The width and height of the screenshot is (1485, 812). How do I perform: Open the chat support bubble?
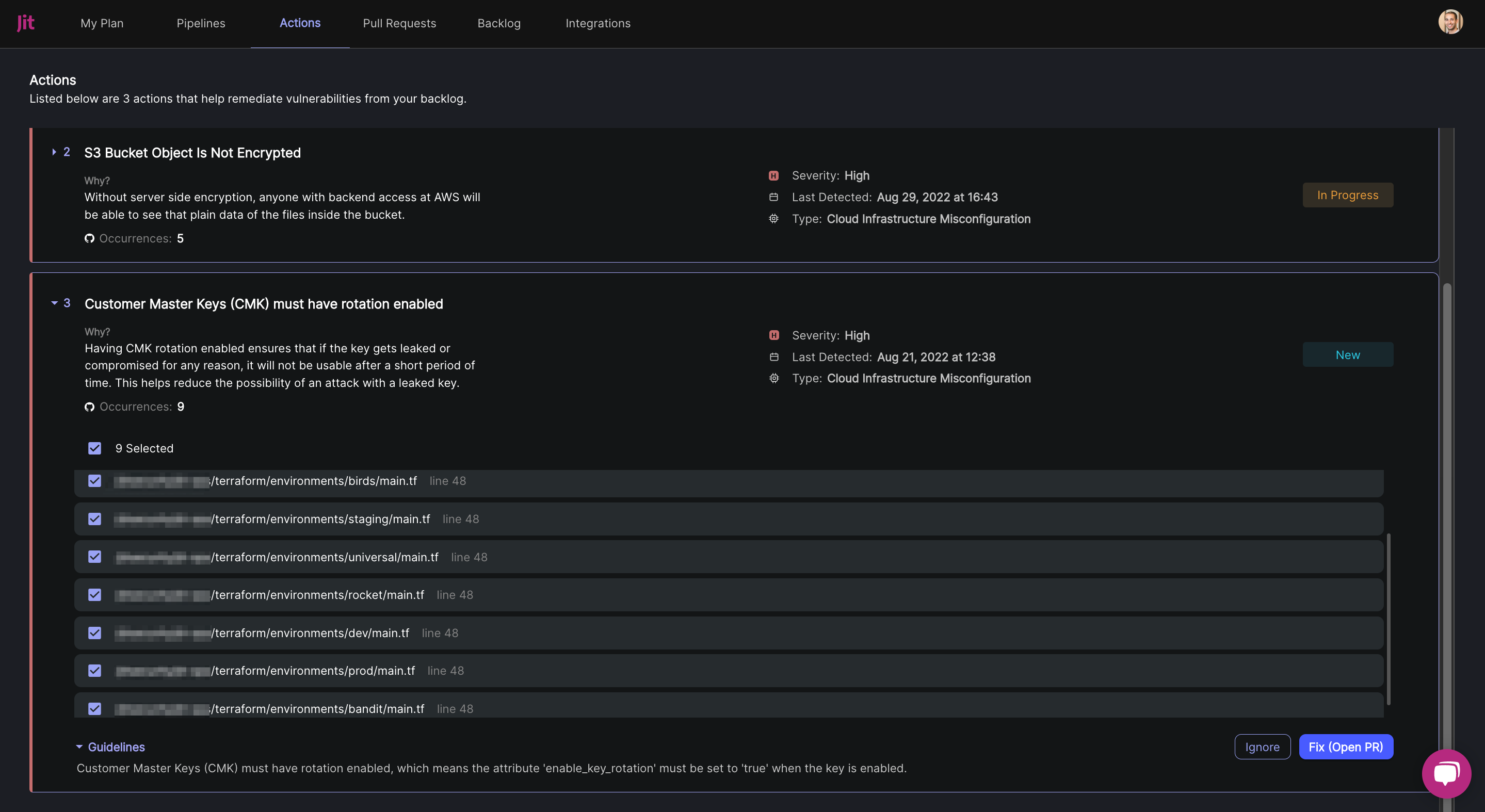[x=1446, y=773]
